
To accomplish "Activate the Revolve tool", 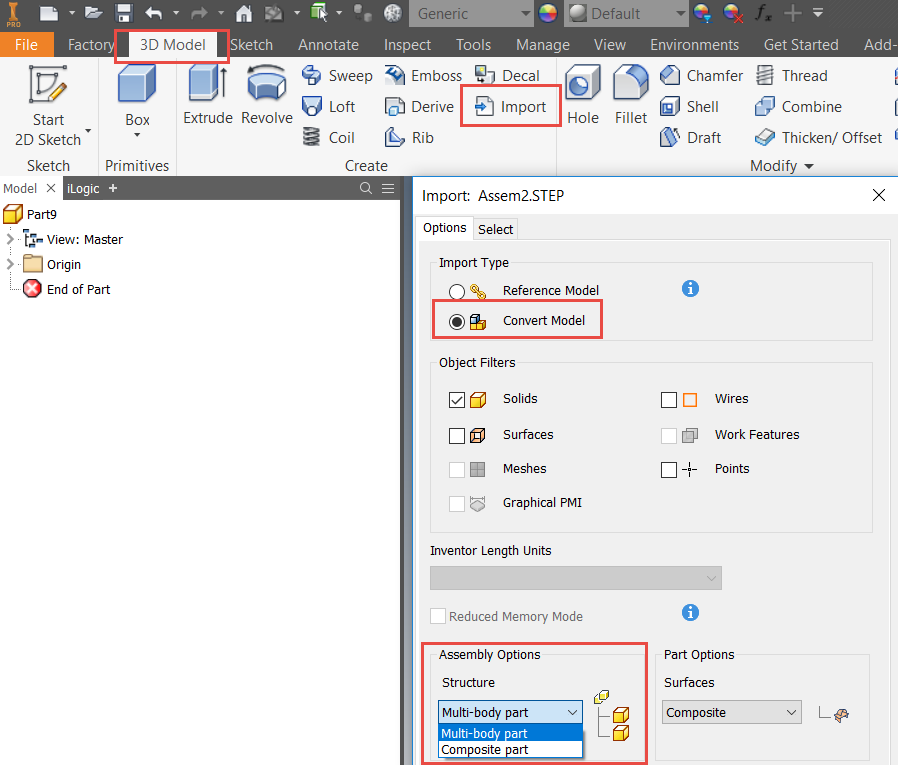I will click(x=267, y=96).
